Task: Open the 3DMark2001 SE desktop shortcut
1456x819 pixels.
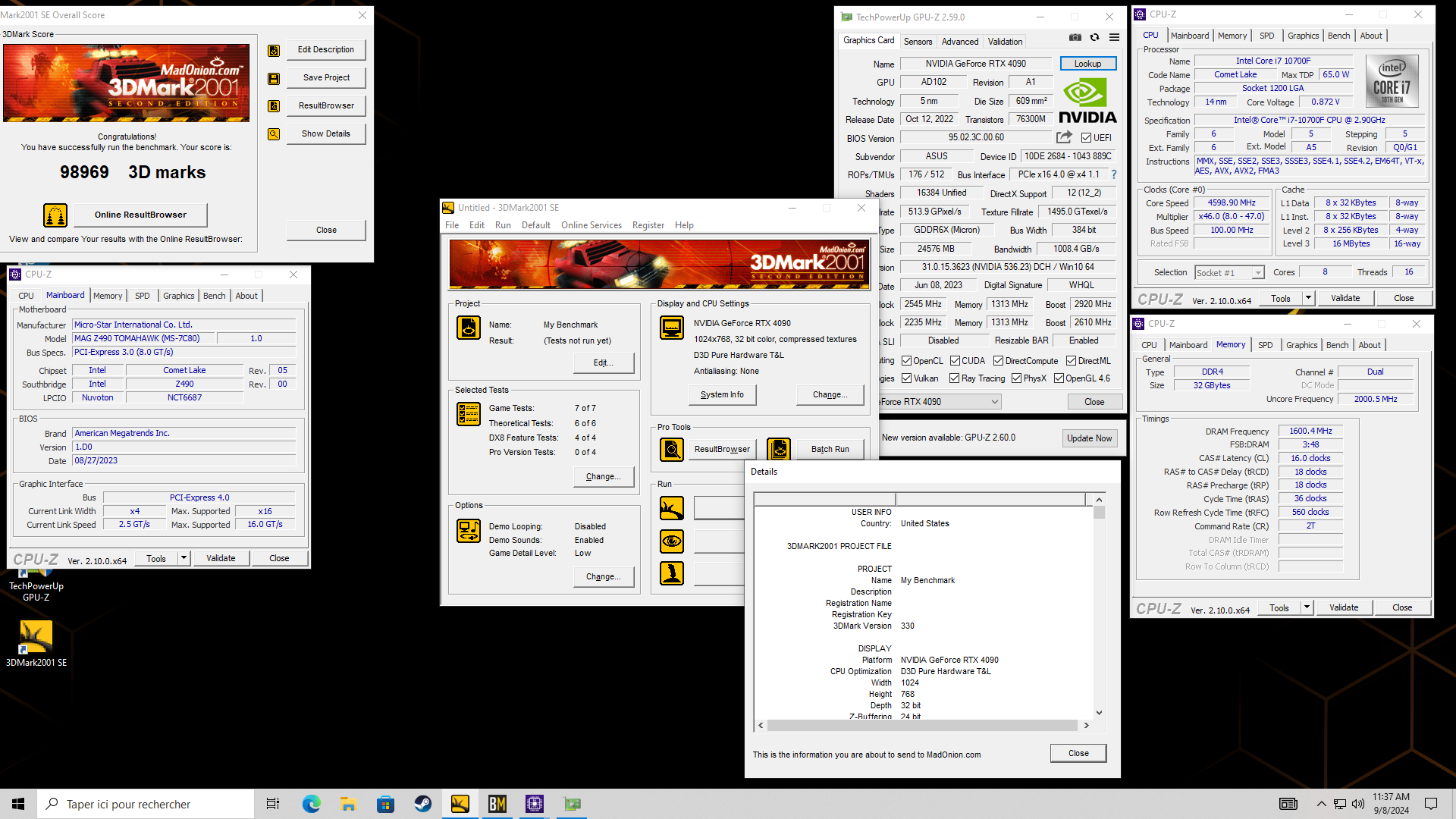Action: [x=36, y=644]
